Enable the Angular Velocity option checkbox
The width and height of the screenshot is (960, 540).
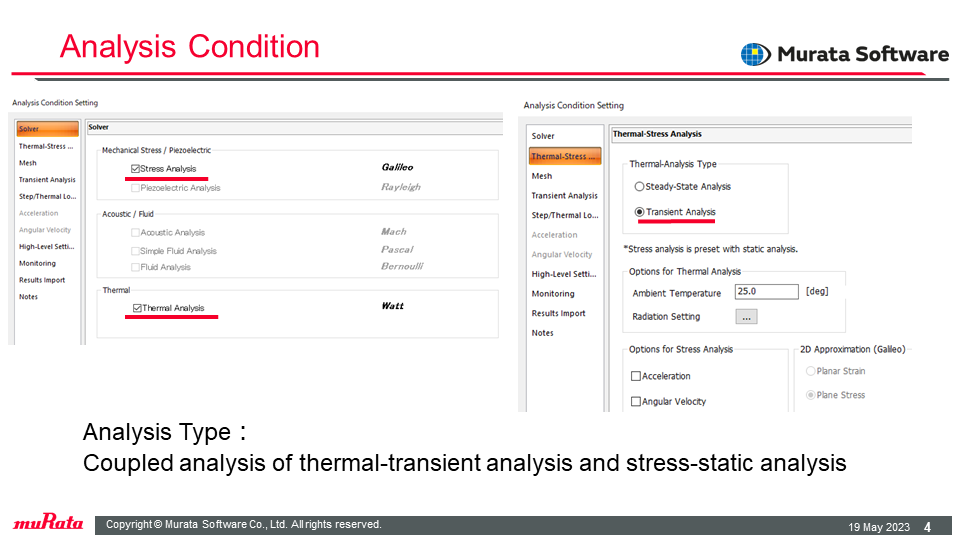[x=636, y=402]
